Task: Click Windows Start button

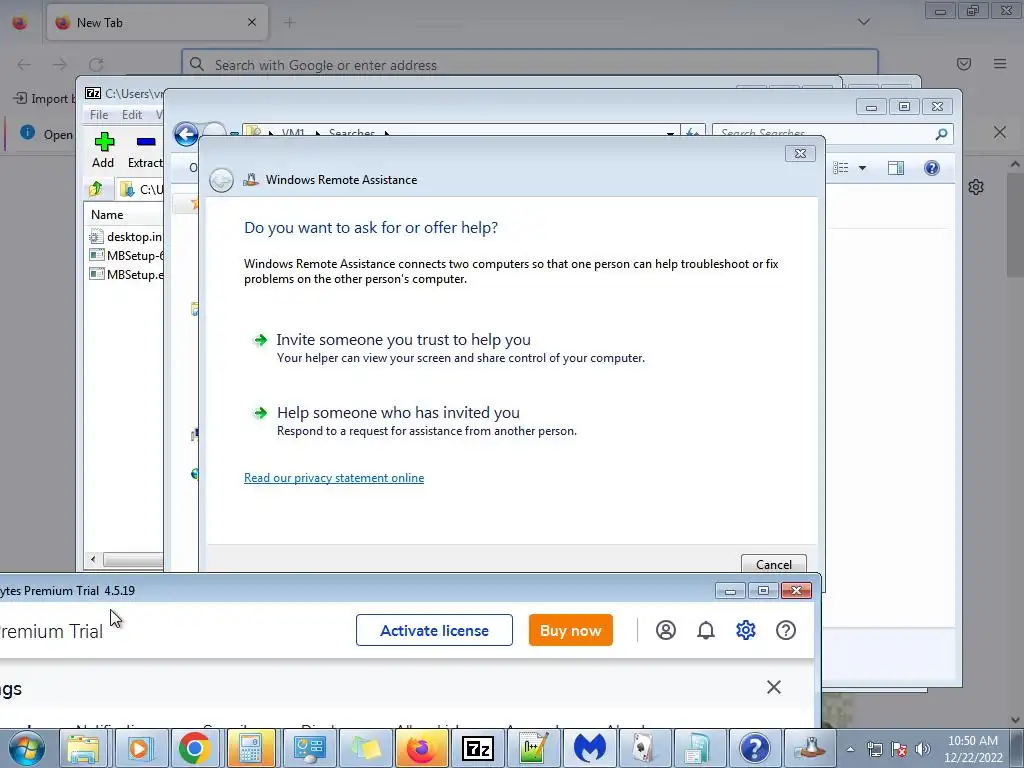Action: (26, 748)
